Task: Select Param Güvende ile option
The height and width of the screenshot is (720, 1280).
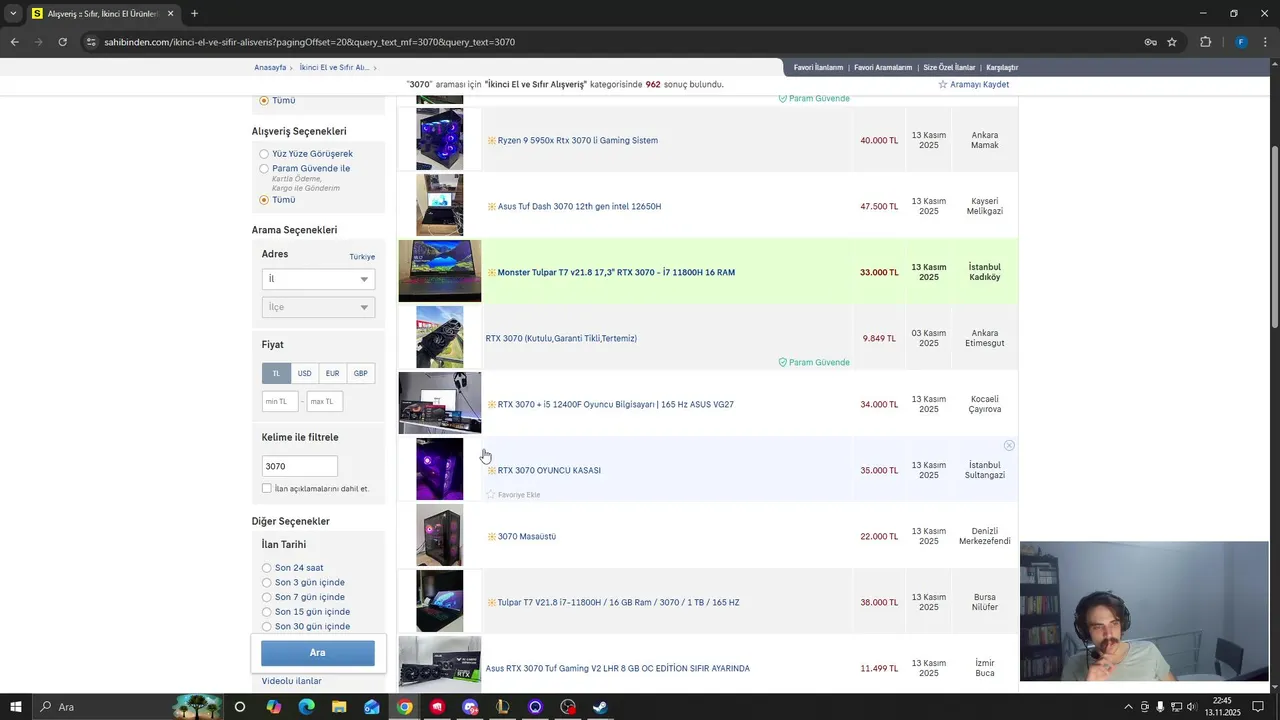Action: (x=264, y=169)
